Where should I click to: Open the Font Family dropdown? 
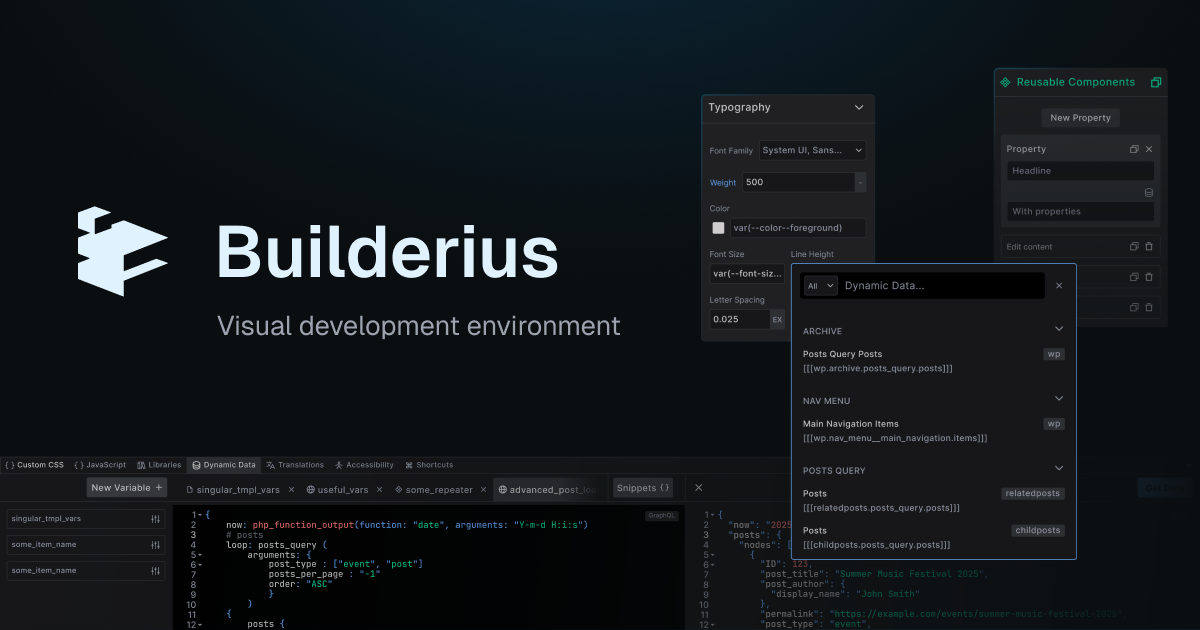point(812,150)
